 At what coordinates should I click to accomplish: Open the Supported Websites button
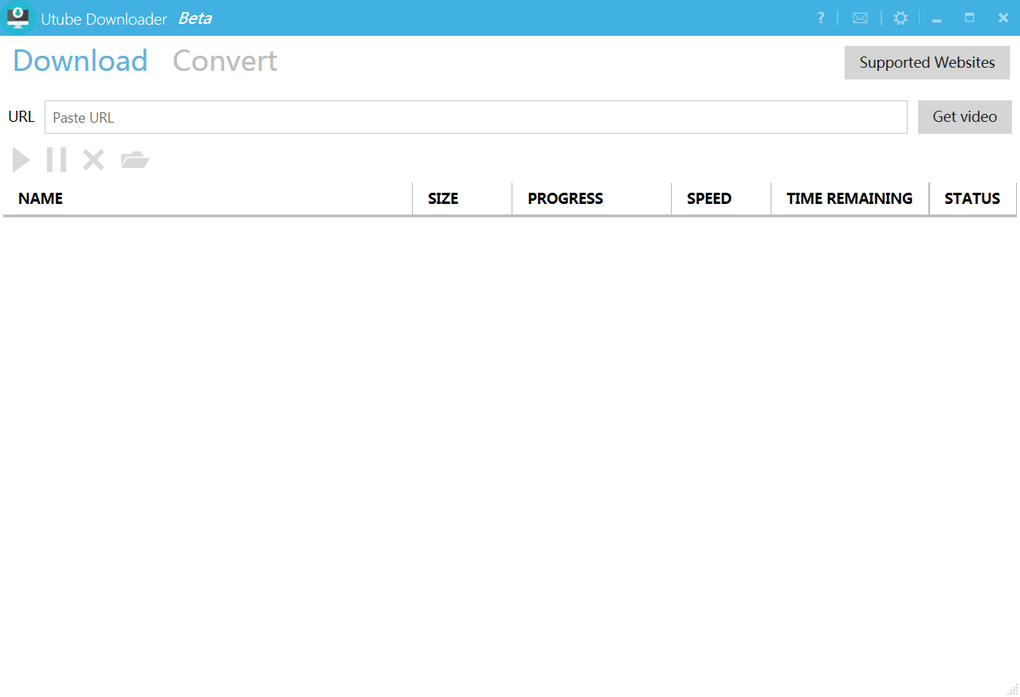point(927,62)
